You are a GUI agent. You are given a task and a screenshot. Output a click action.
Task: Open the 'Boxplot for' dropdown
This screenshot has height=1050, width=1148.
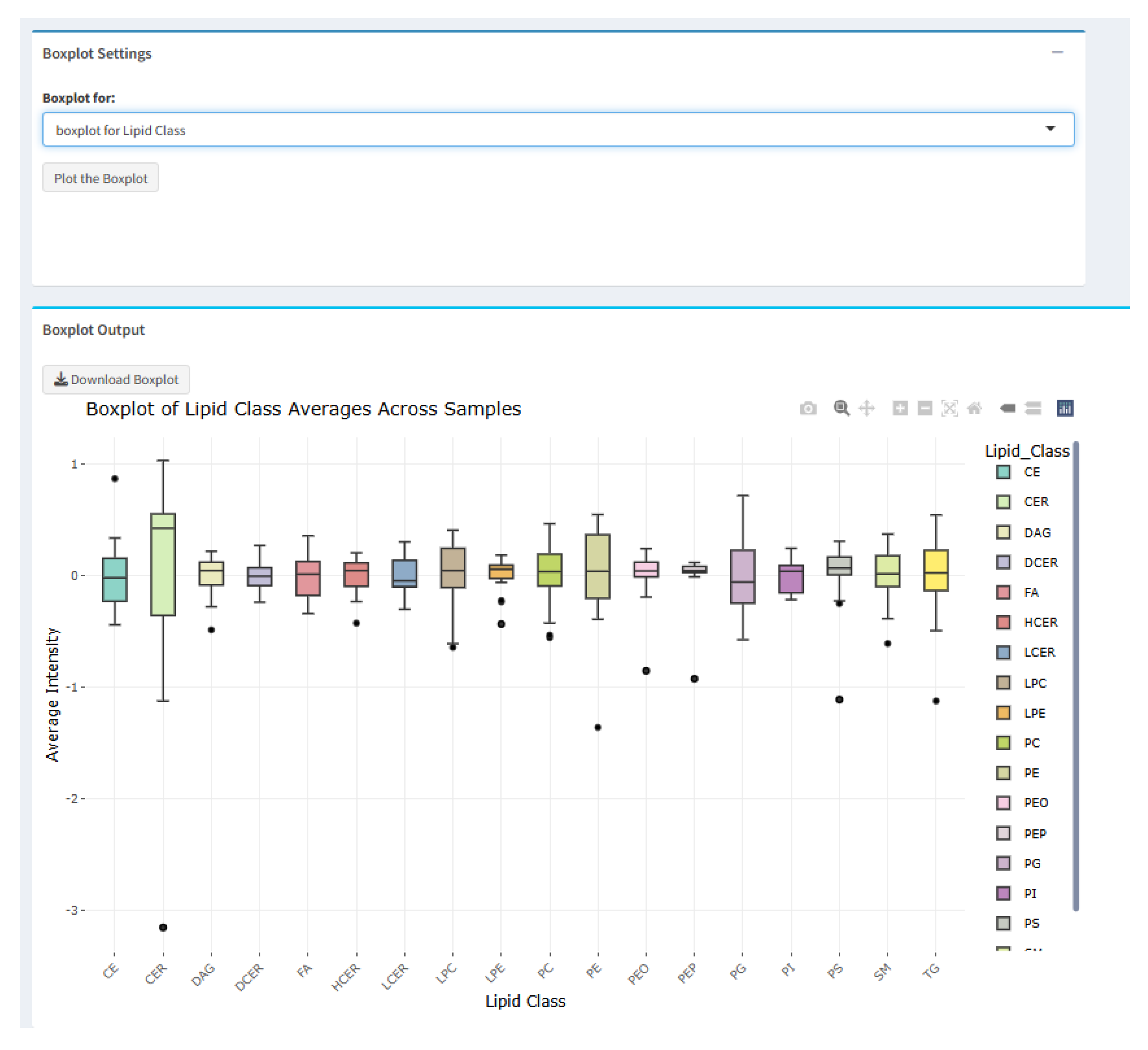558,129
